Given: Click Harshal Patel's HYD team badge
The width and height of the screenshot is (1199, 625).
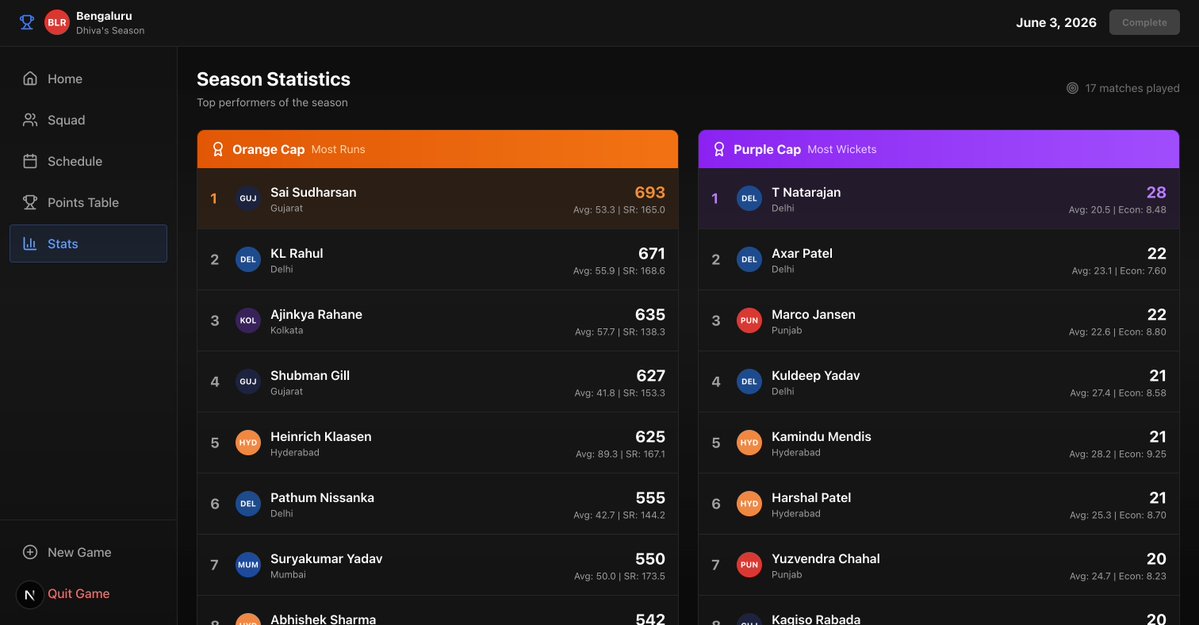Looking at the screenshot, I should [x=749, y=503].
